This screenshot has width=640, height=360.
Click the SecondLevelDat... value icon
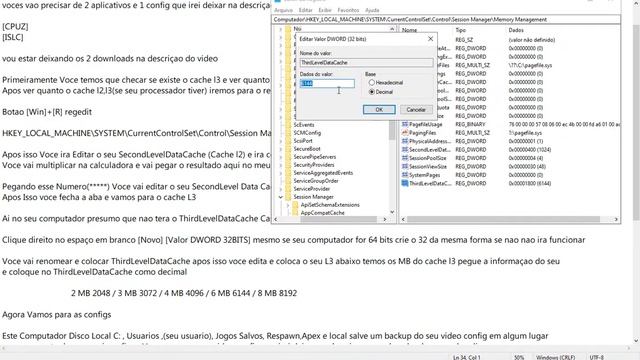coord(405,150)
